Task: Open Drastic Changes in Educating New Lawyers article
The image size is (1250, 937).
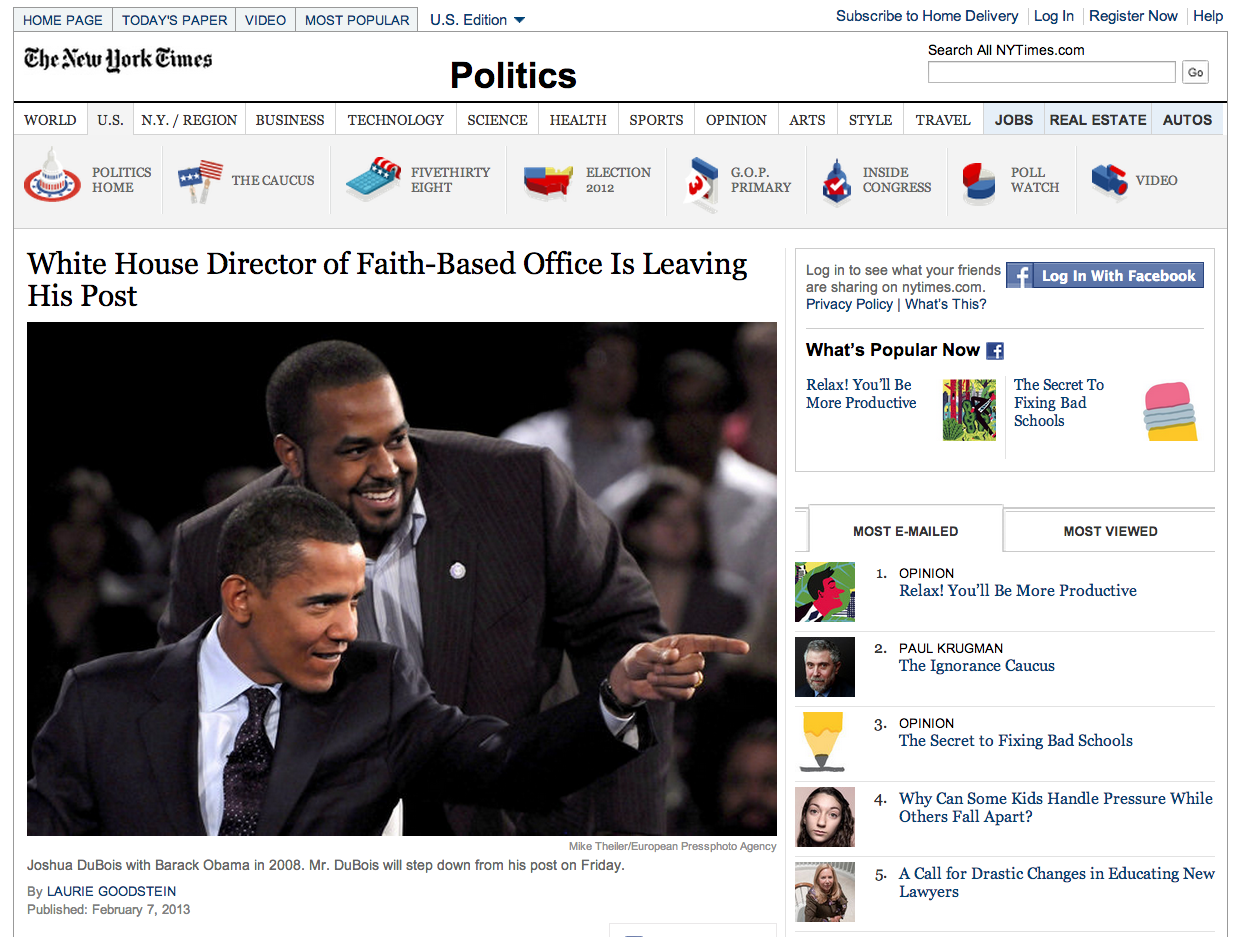Action: 1056,882
